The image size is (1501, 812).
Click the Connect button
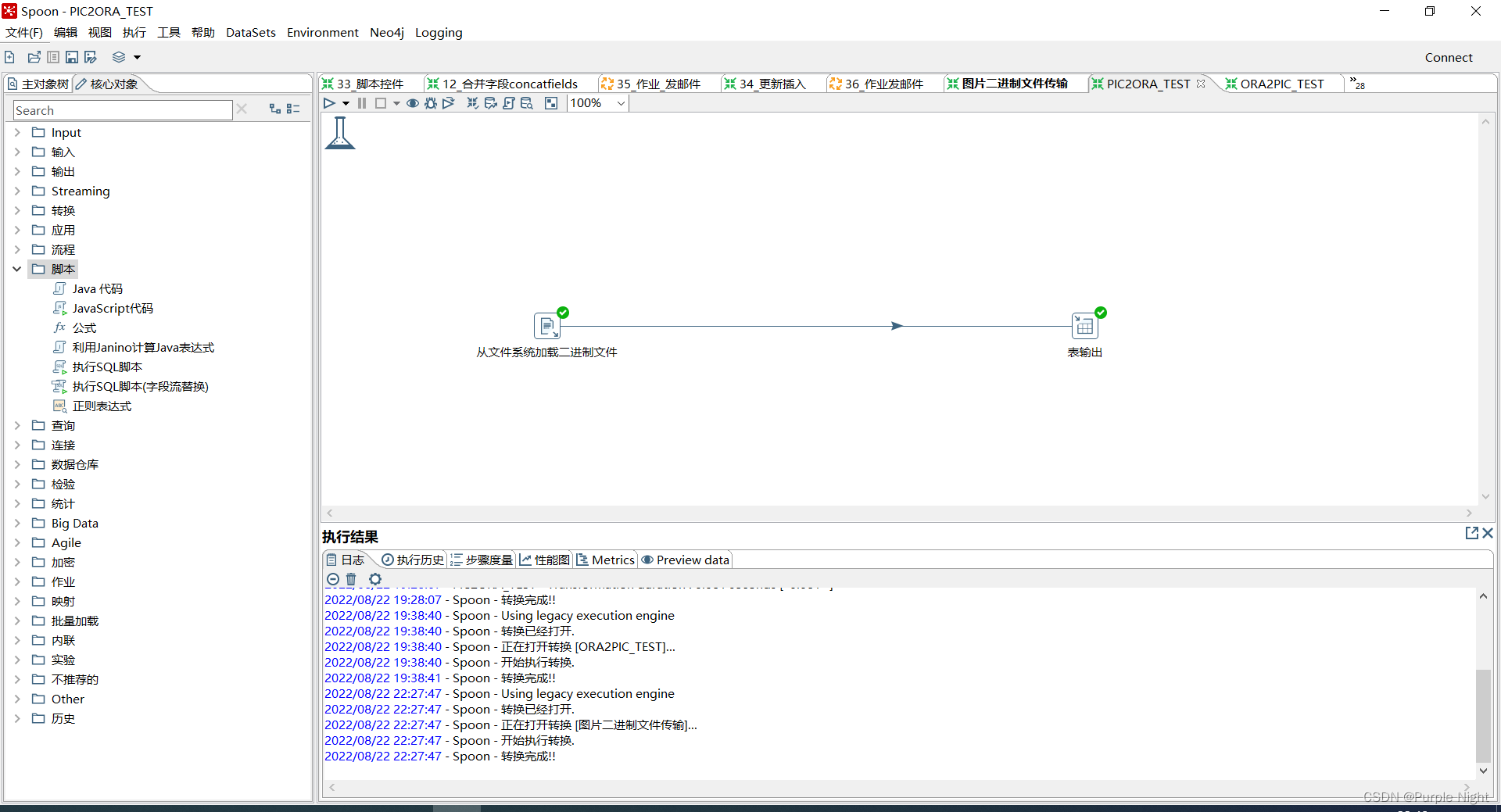[1448, 56]
